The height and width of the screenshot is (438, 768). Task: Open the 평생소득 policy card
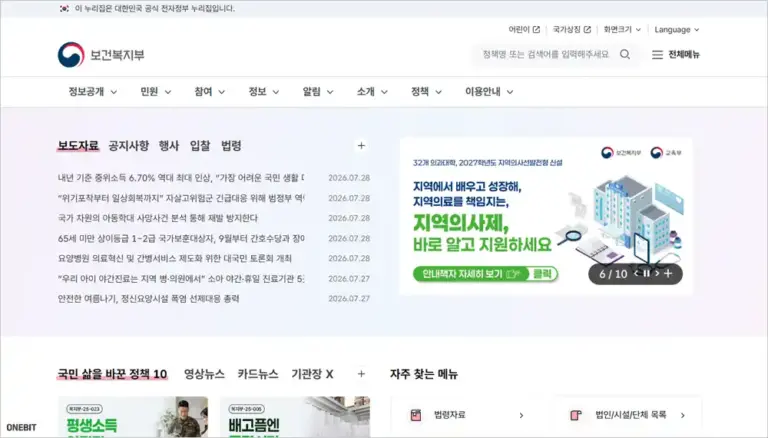pyautogui.click(x=133, y=417)
